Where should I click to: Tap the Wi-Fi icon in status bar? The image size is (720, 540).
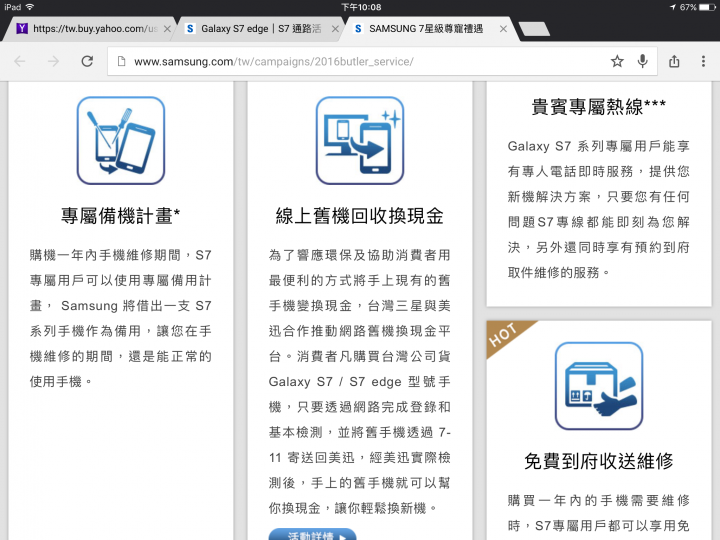[x=30, y=7]
